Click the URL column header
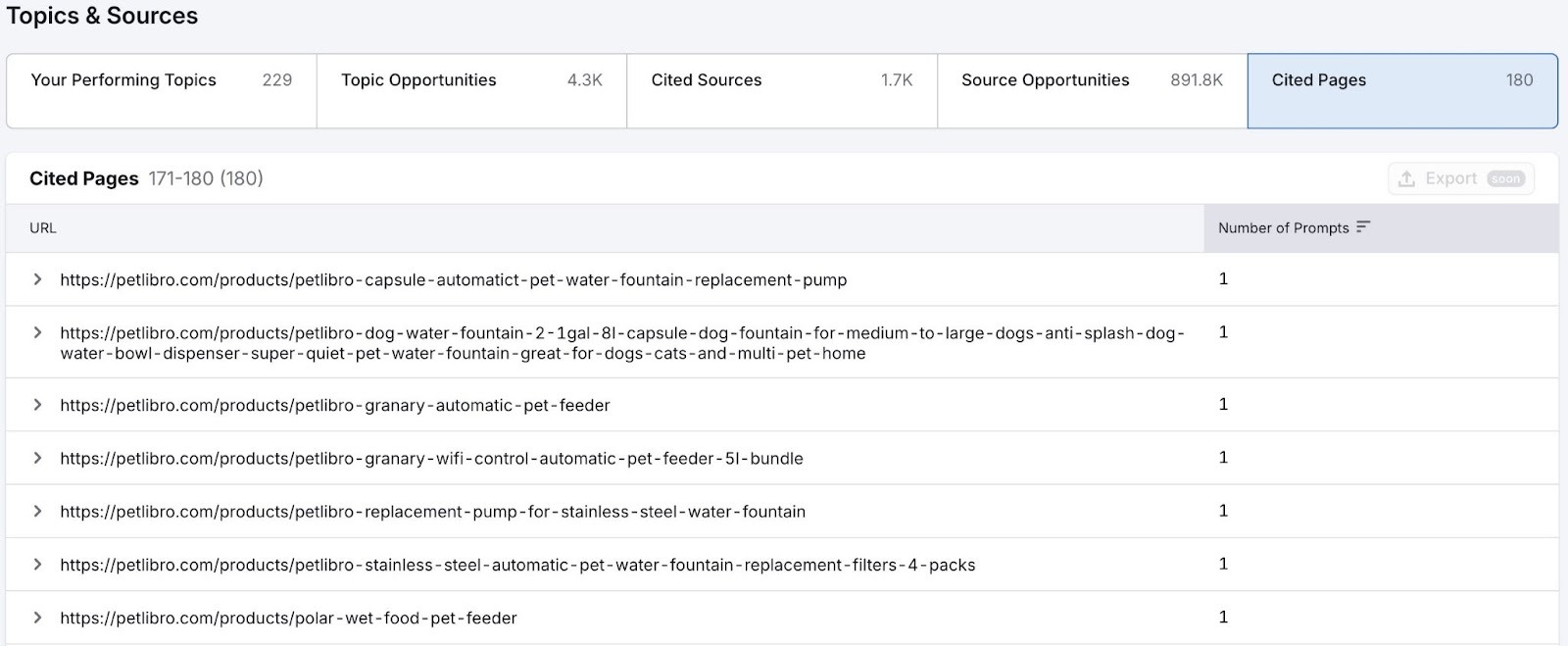The height and width of the screenshot is (646, 1568). tap(43, 228)
